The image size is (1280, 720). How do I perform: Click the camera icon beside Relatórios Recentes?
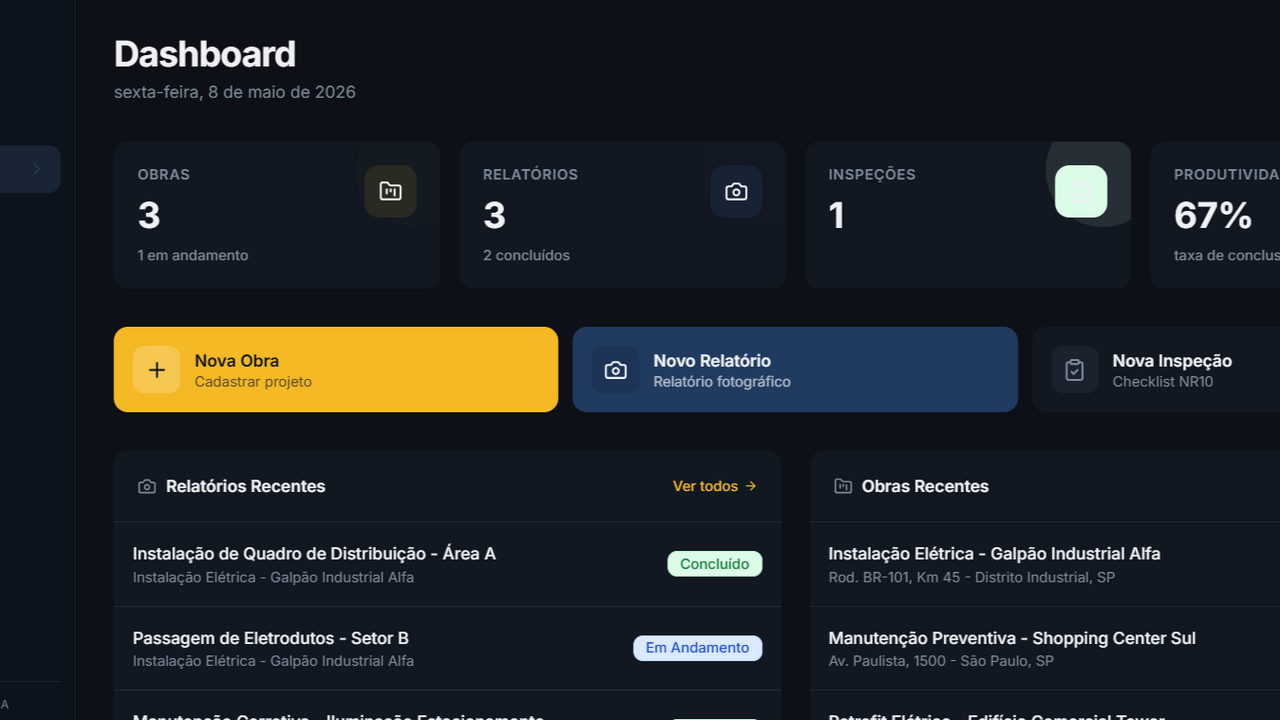(147, 486)
